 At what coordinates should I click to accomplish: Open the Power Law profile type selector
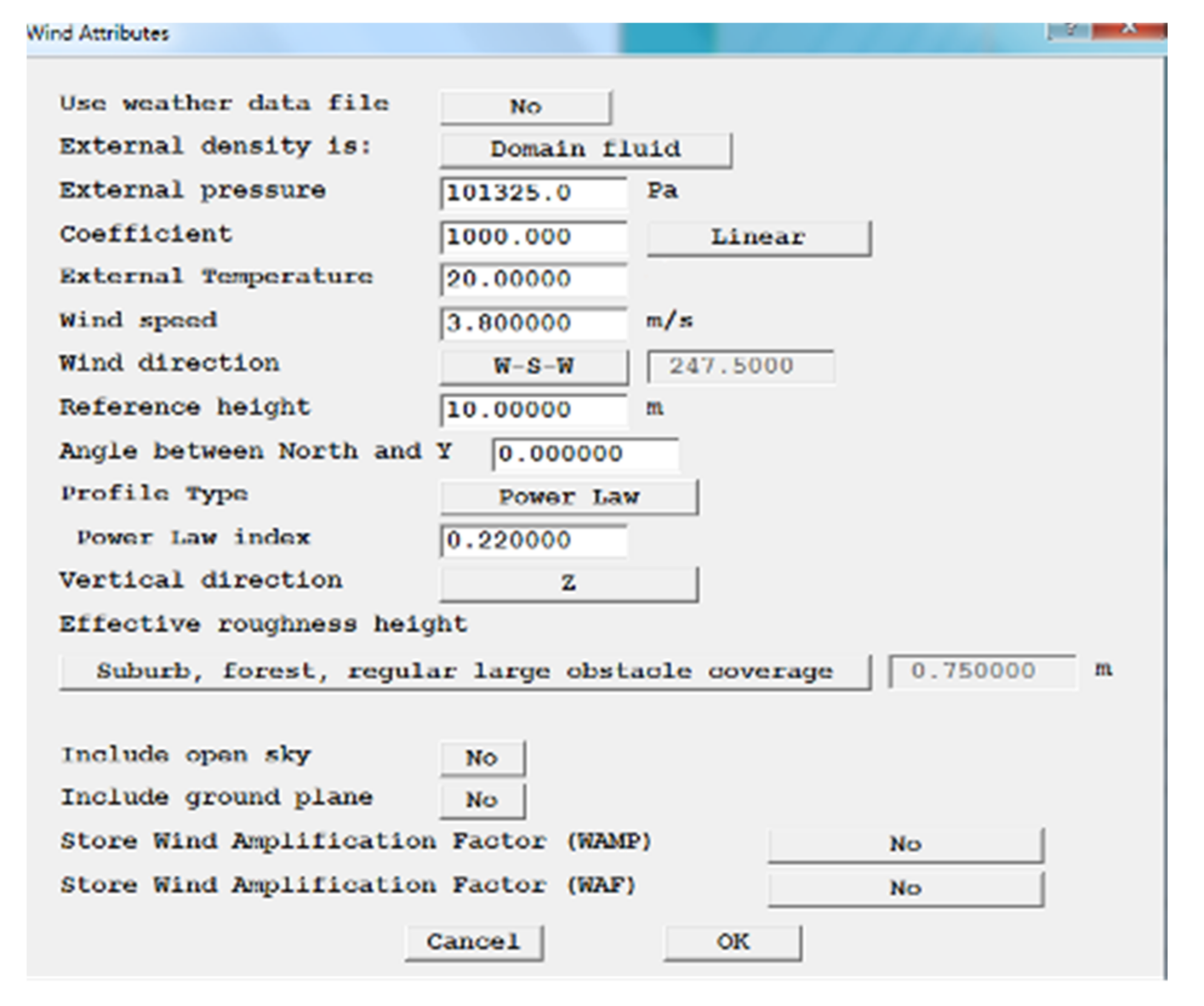click(569, 497)
